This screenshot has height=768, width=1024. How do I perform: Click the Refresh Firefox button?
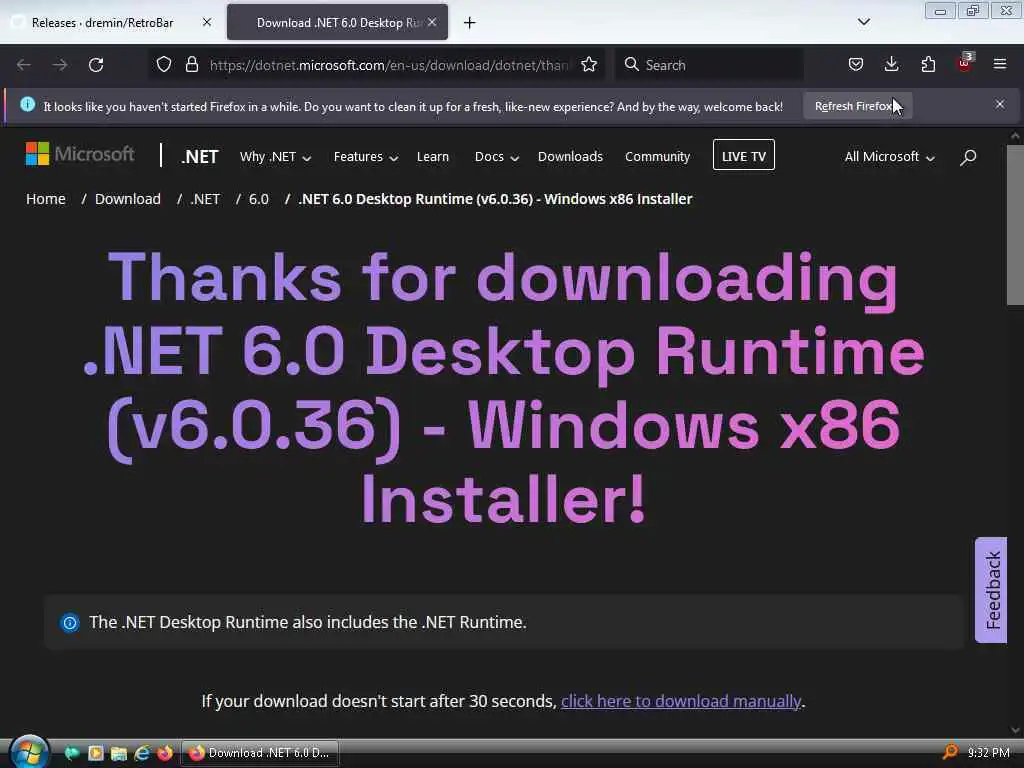click(857, 106)
